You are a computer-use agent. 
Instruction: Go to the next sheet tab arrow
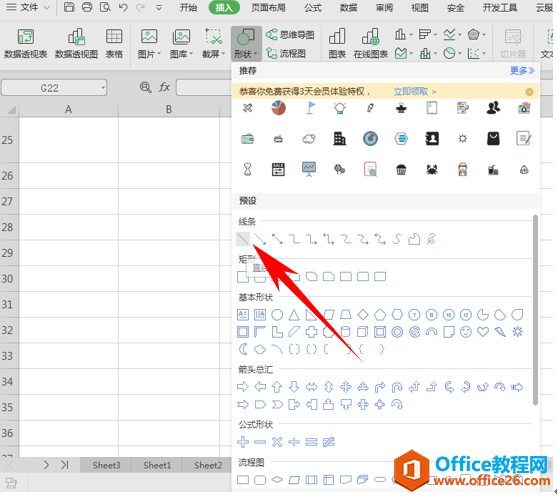click(x=46, y=465)
